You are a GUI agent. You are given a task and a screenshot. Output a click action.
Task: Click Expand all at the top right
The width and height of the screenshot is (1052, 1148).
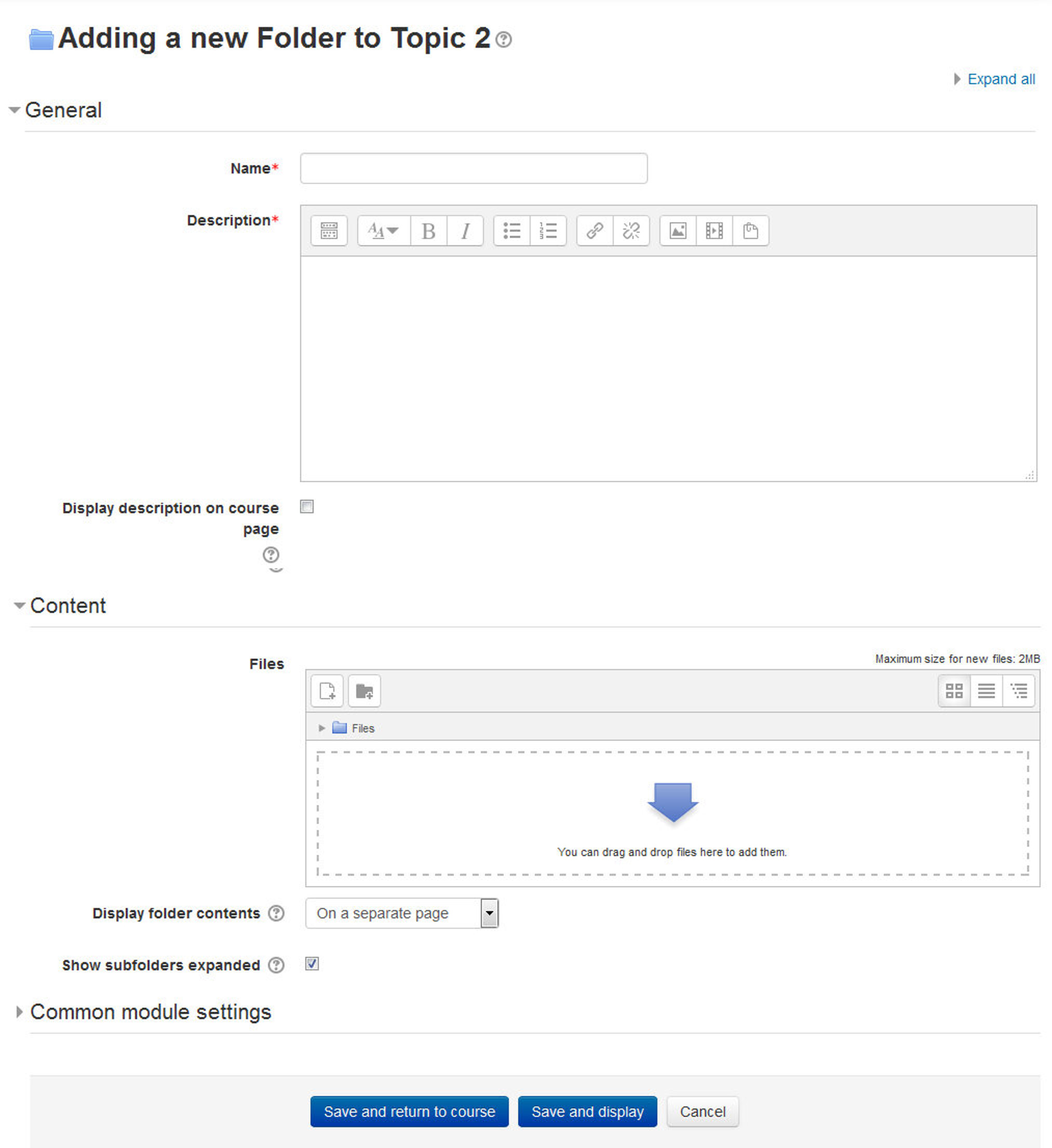1000,78
